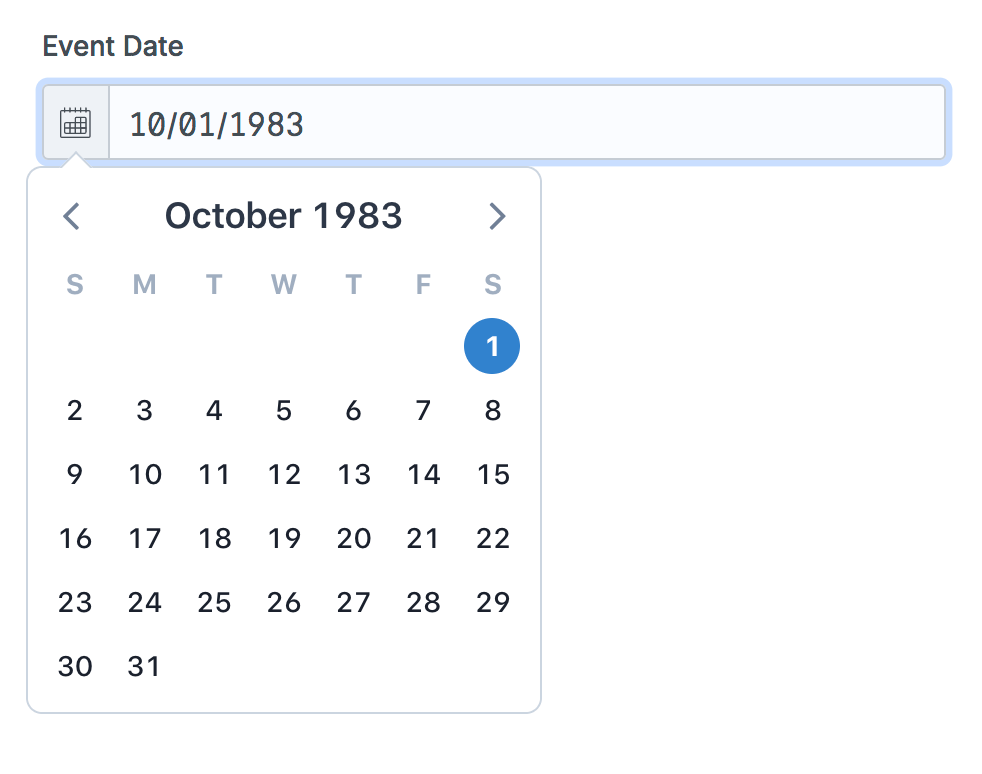Screen dimensions: 982x774
Task: Go to the previous month with left chevron
Action: [x=71, y=216]
